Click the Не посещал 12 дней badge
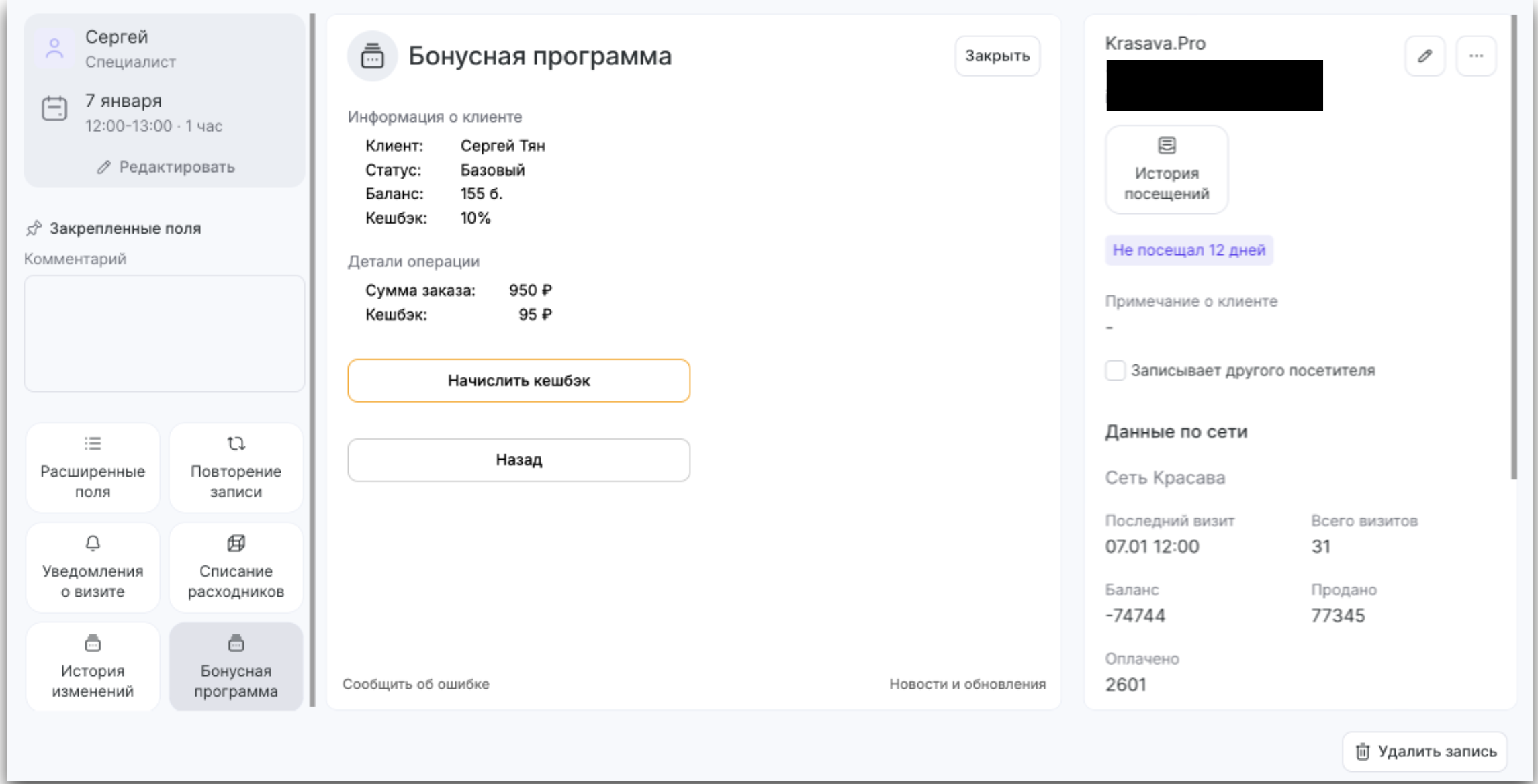 (1189, 250)
